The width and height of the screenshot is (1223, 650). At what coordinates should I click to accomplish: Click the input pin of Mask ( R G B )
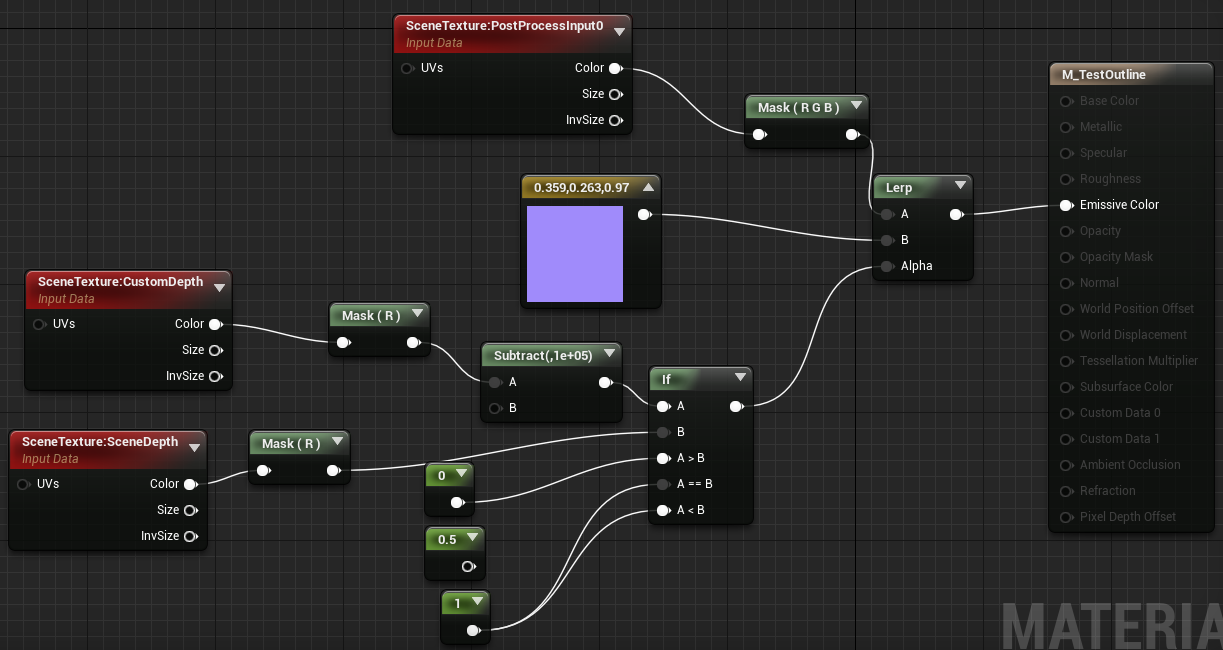761,134
